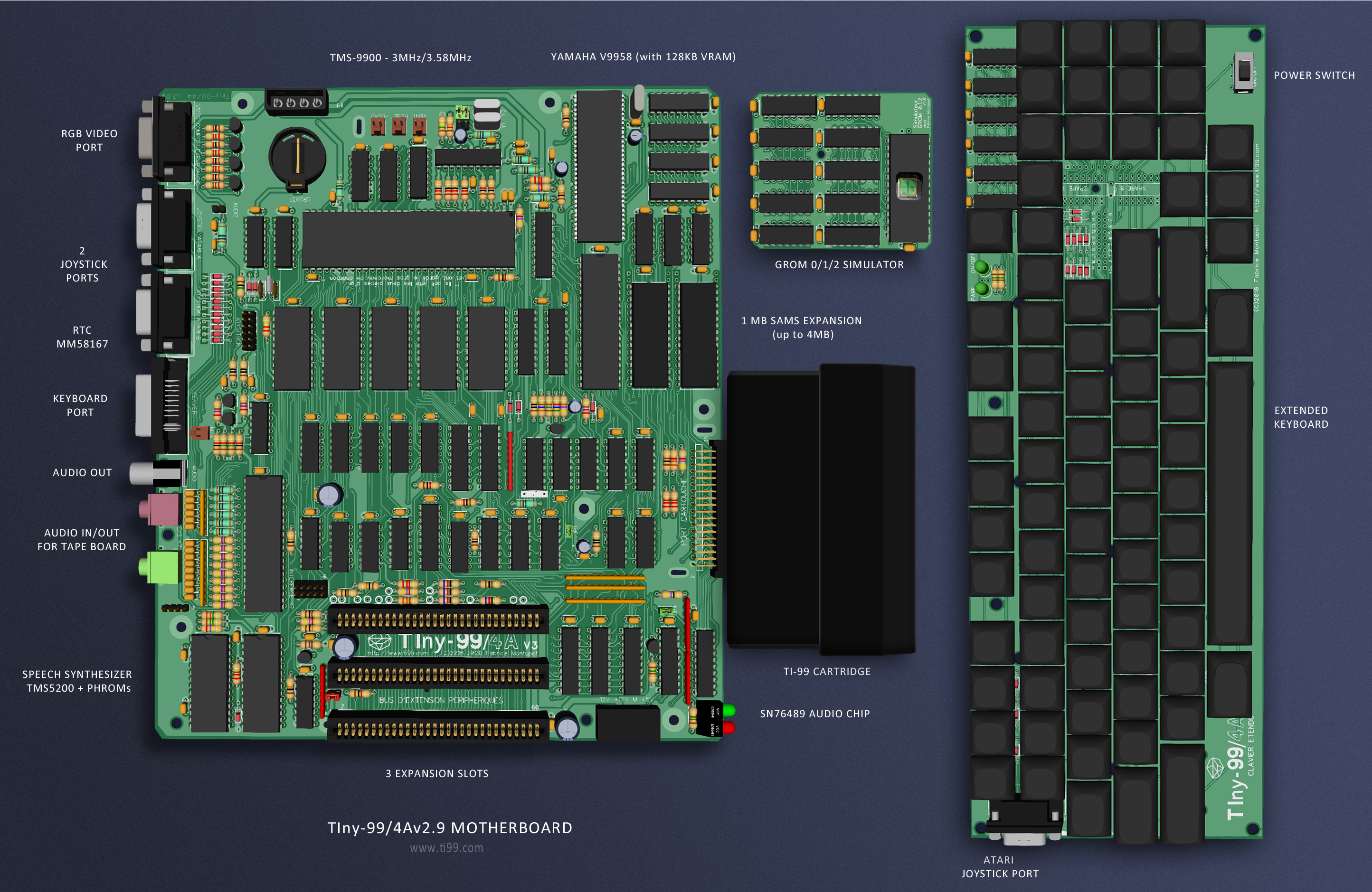Click the GROM simulator daughterboard

(x=841, y=170)
